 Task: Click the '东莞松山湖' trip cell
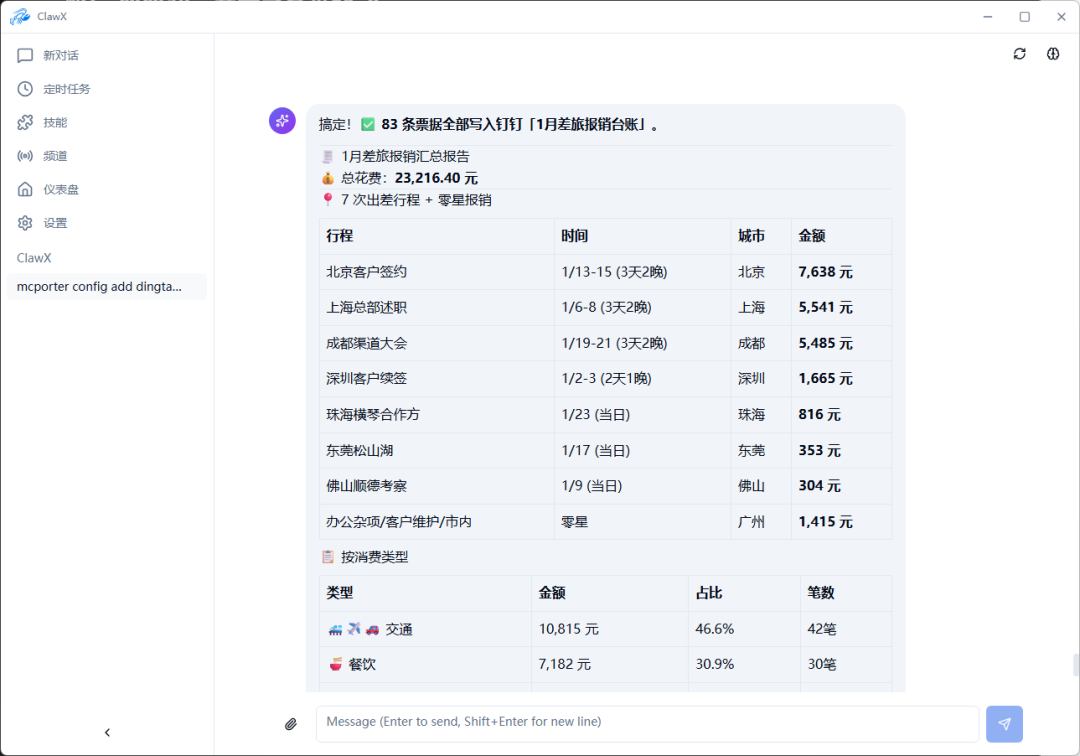437,450
